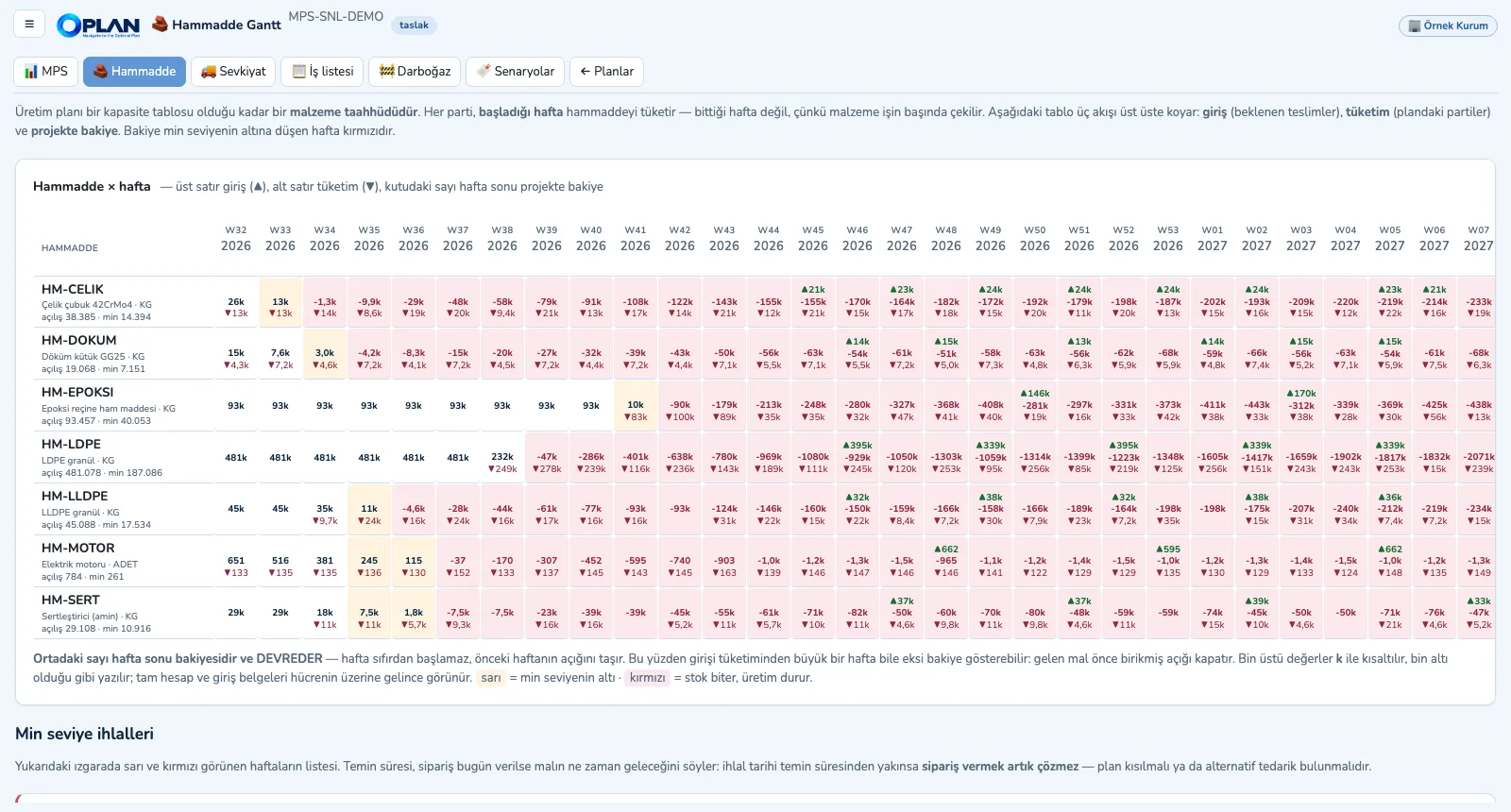Click the Örnek Kurum organization button
Viewport: 1511px width, 812px height.
(1448, 25)
